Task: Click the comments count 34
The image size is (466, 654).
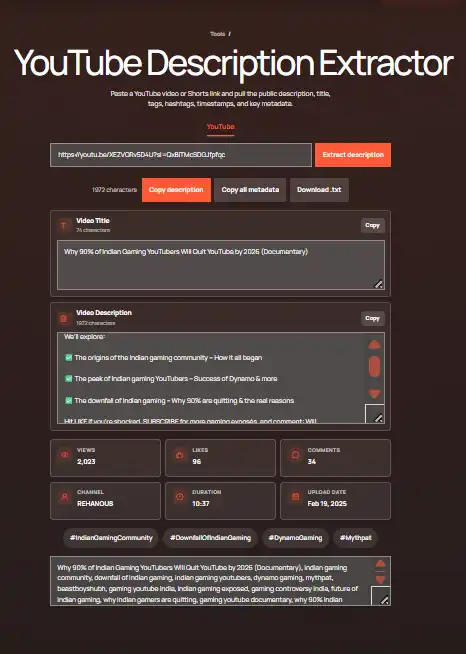Action: pos(312,462)
